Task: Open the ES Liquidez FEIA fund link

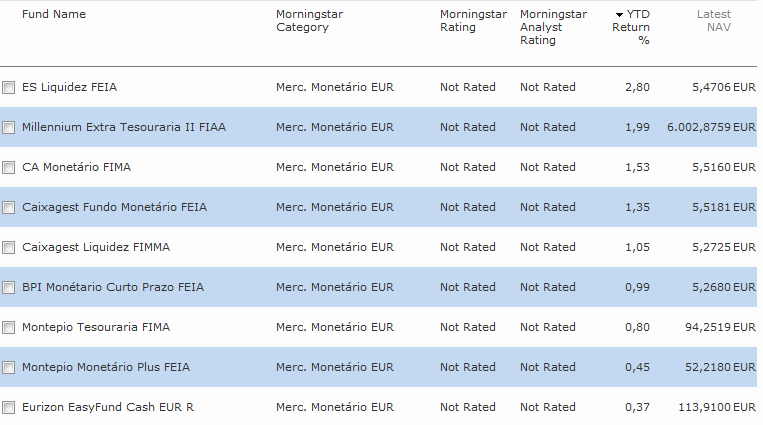Action: coord(69,87)
